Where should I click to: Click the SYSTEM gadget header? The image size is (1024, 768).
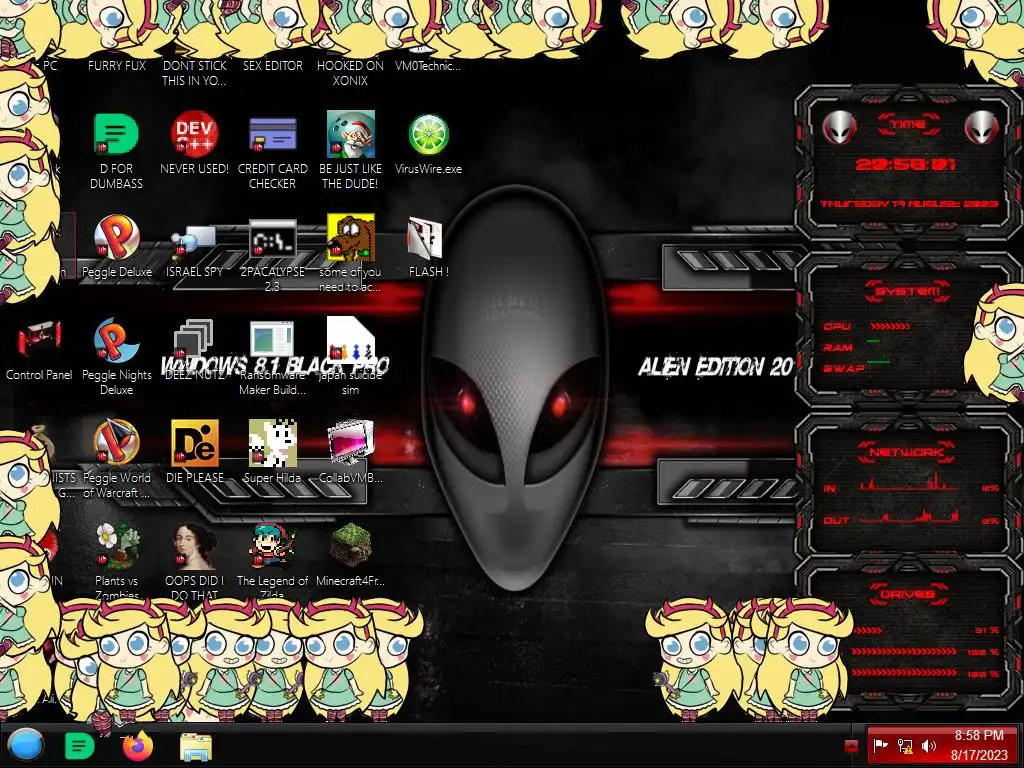coord(908,291)
